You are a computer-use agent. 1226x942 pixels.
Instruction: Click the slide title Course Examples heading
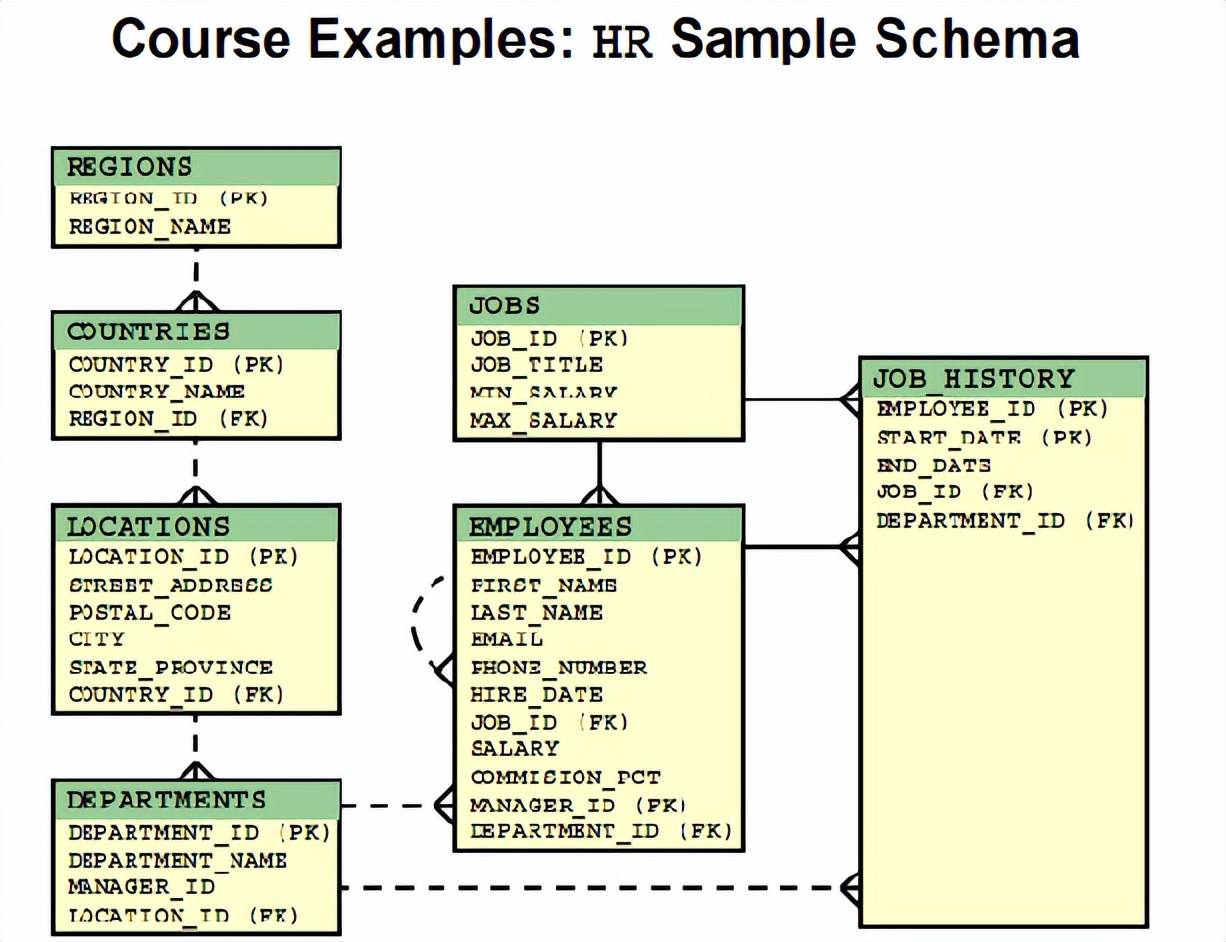597,40
